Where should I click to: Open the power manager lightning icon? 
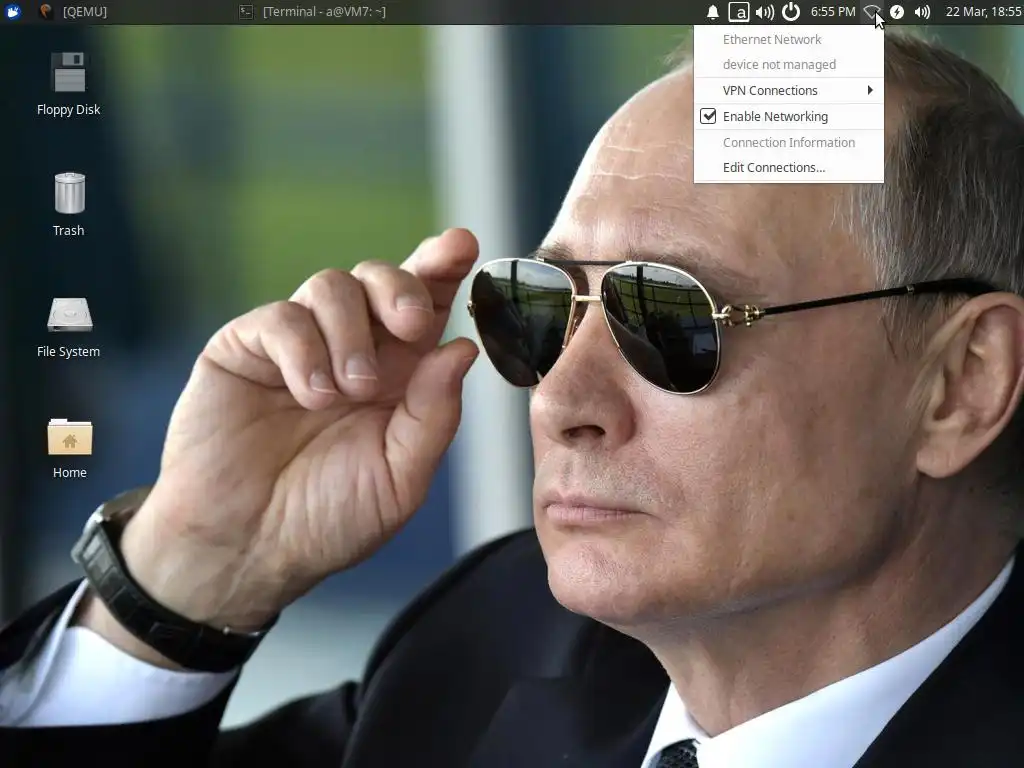click(x=897, y=12)
